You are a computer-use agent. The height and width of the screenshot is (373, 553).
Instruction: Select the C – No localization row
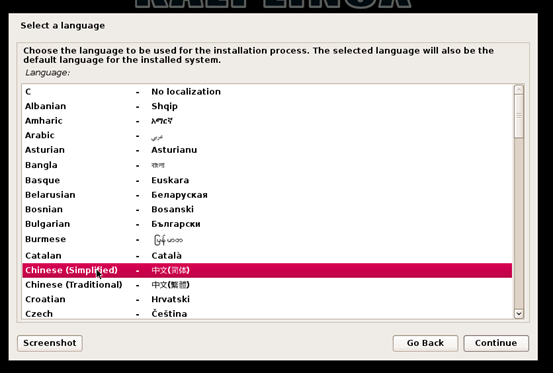[267, 92]
